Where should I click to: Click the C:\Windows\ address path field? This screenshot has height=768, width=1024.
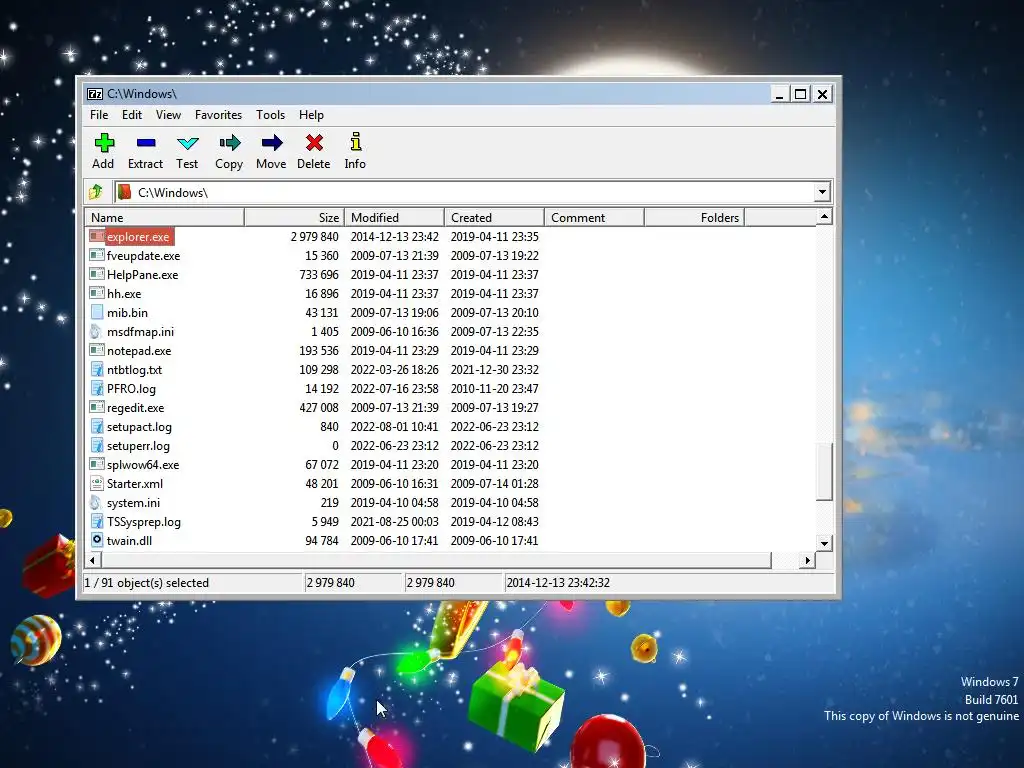pyautogui.click(x=464, y=192)
